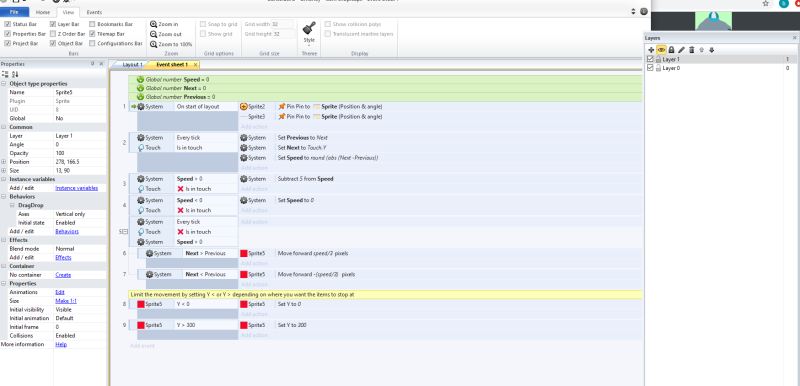The width and height of the screenshot is (800, 386).
Task: Open the Effects add/edit link
Action: (x=63, y=258)
